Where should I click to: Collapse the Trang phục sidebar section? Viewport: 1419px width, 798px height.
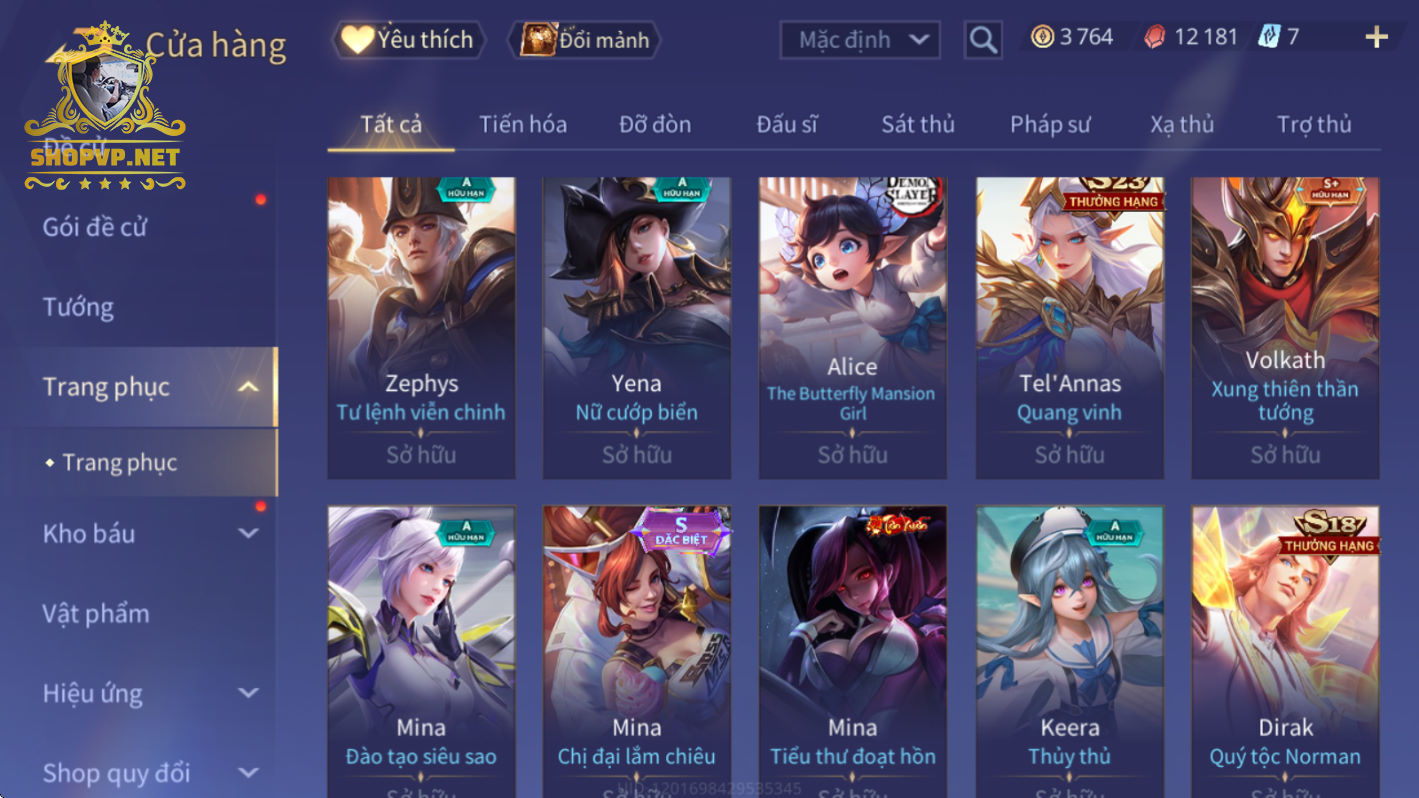click(x=249, y=387)
